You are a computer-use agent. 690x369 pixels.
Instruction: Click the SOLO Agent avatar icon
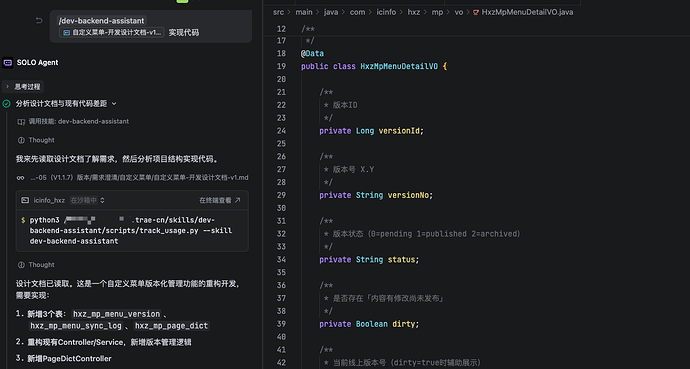pyautogui.click(x=7, y=62)
